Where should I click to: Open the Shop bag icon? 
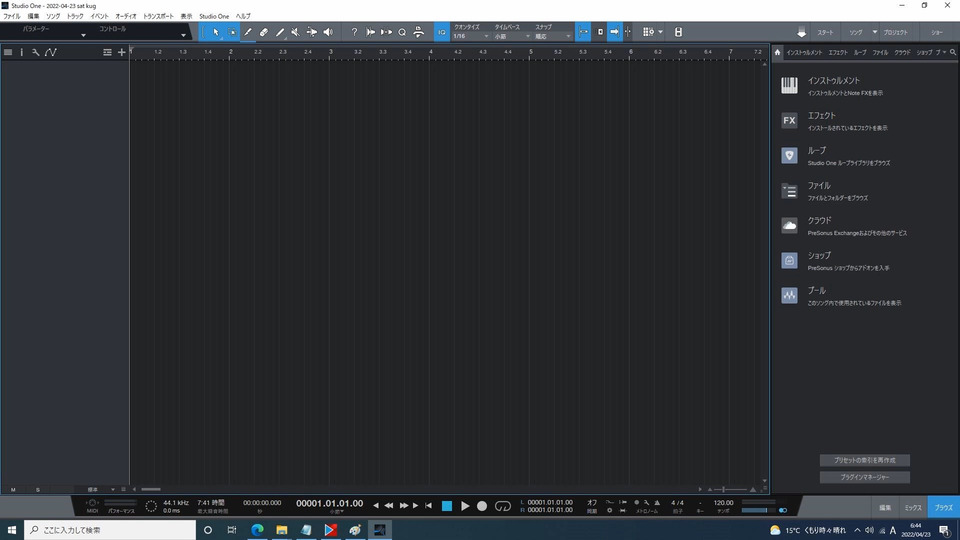coord(789,260)
